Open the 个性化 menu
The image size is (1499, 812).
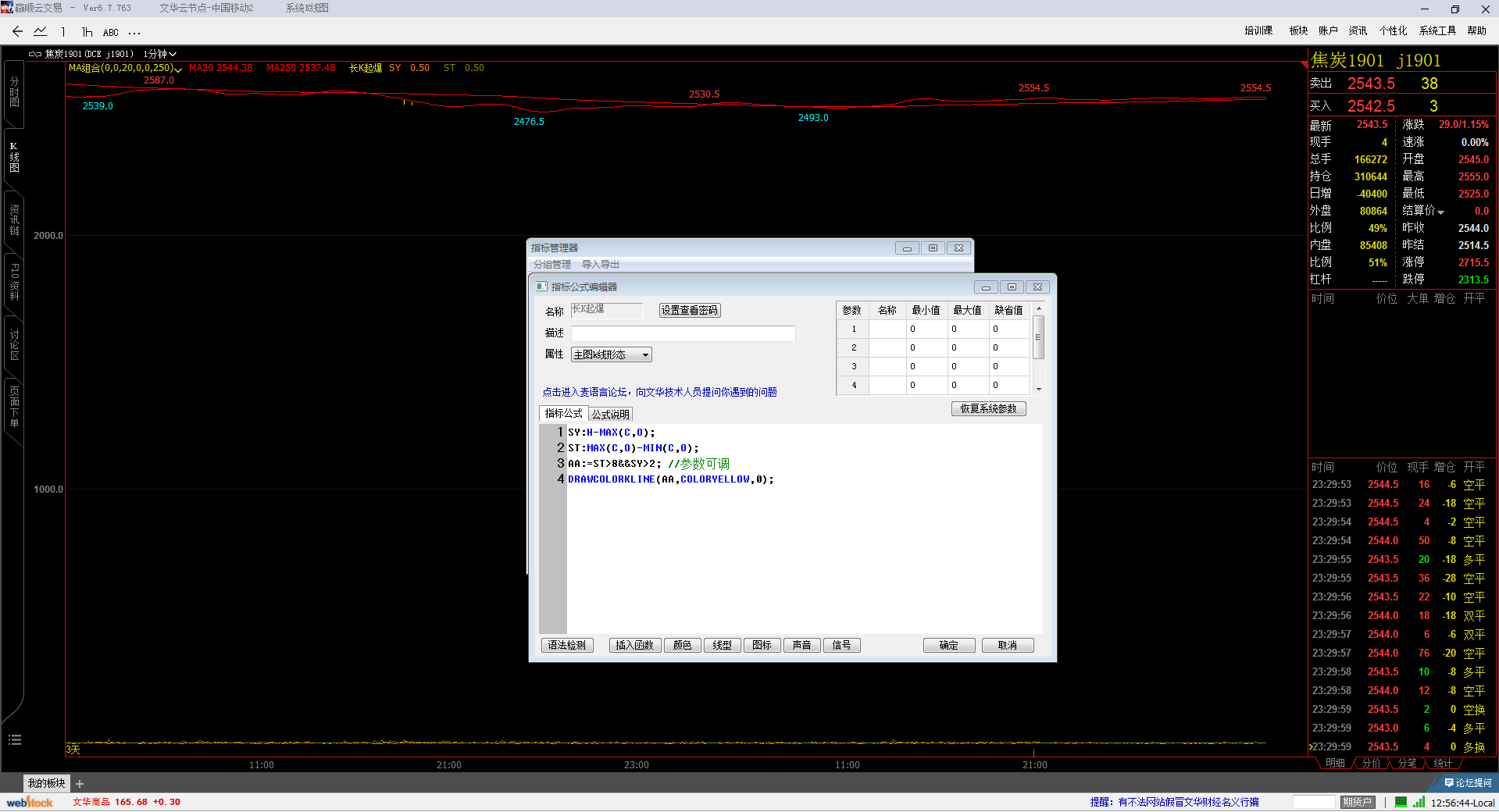coord(1393,30)
